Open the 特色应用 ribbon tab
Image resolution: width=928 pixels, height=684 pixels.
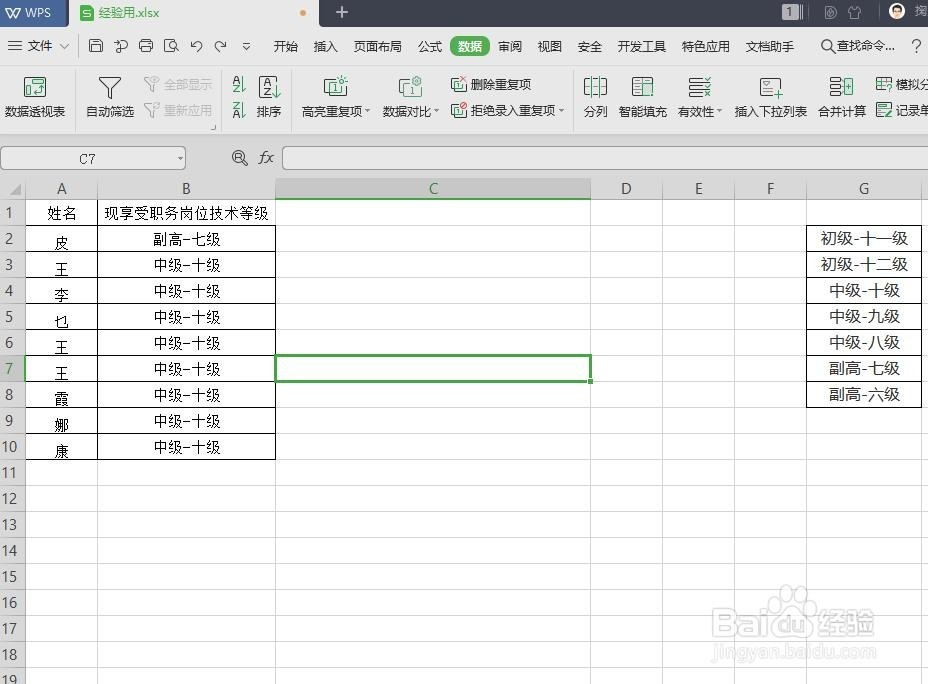click(705, 46)
